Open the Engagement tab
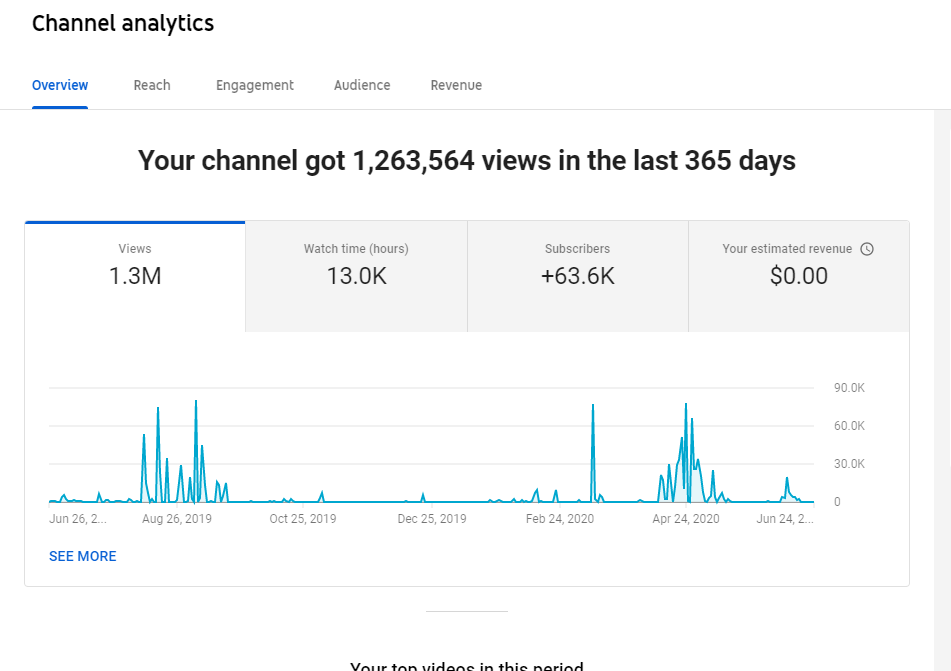951x671 pixels. (x=255, y=86)
